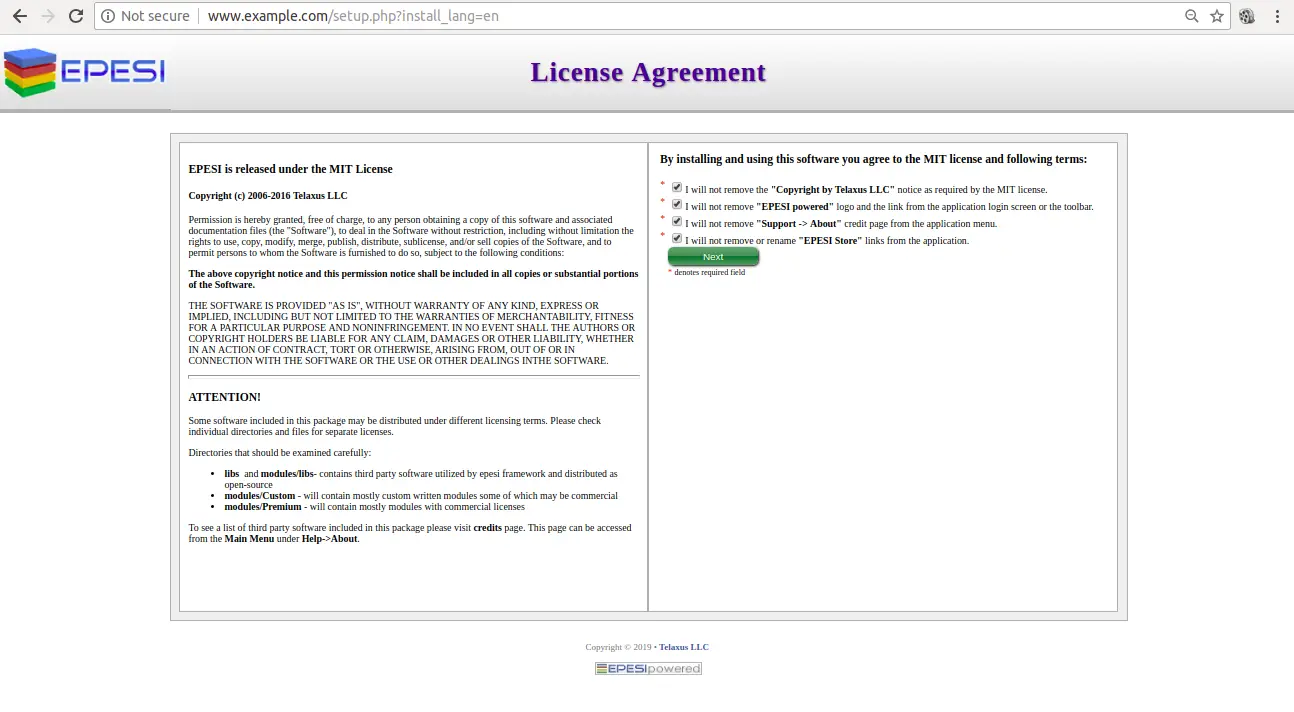1294x712 pixels.
Task: Click the ATTENTION! heading
Action: point(224,397)
